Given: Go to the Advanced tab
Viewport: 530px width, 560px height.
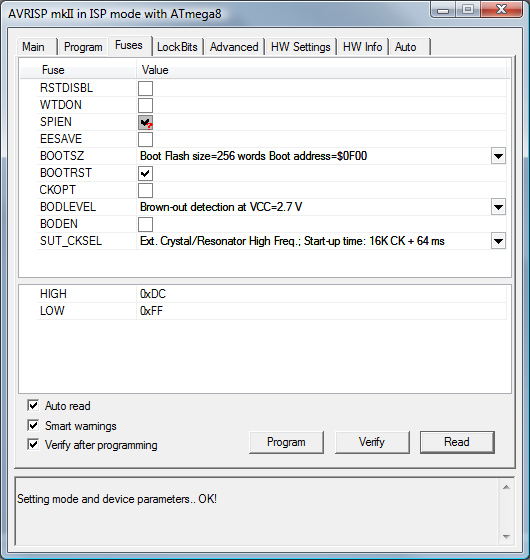Looking at the screenshot, I should tap(234, 47).
